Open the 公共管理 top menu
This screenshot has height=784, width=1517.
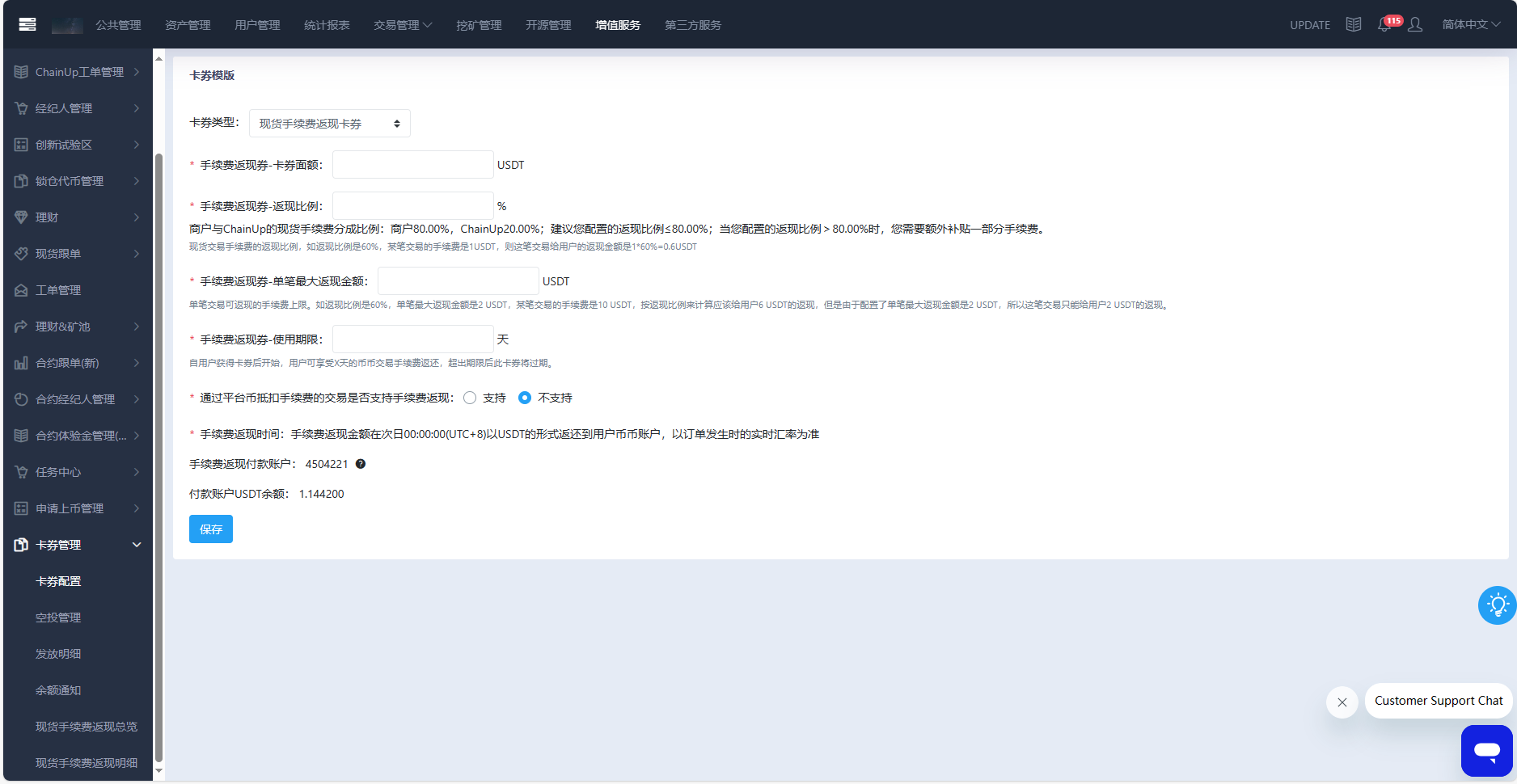[x=118, y=25]
